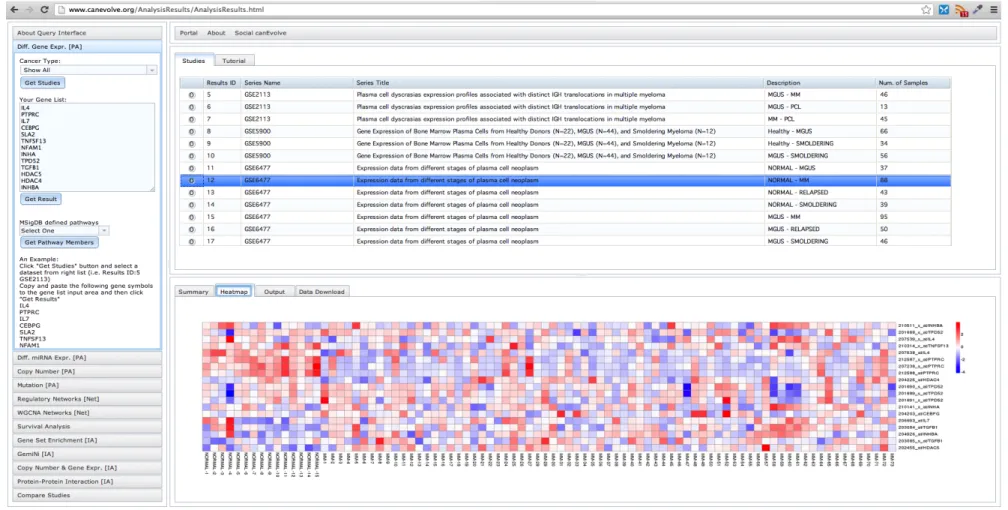Open the MSigDB pathways Select One dropdown
The image size is (1008, 510).
pyautogui.click(x=64, y=230)
